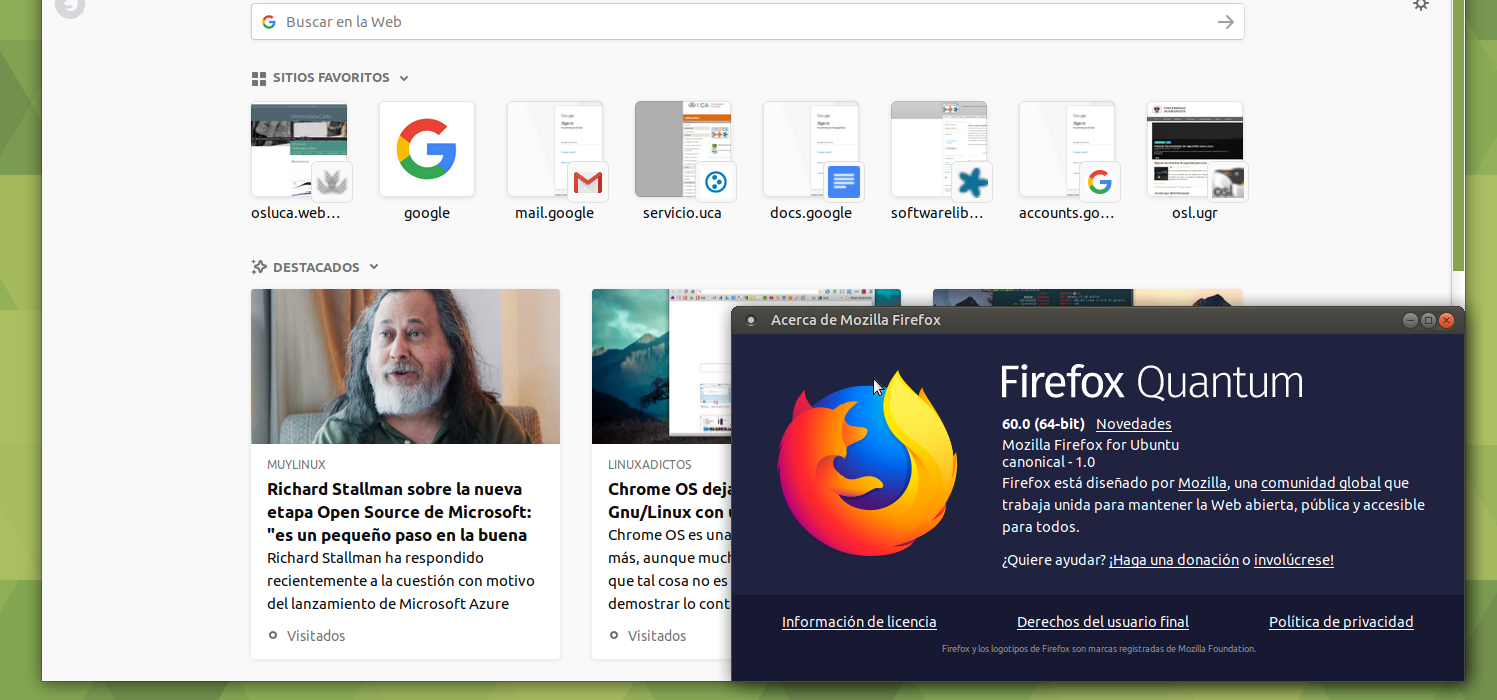Click the Gmail envelope icon on mail.google tile

point(588,182)
